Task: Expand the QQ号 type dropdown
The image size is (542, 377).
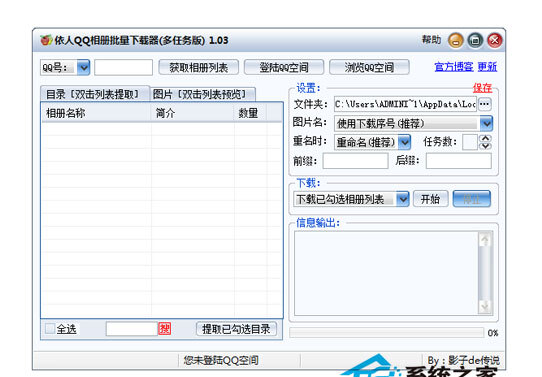Action: click(83, 67)
